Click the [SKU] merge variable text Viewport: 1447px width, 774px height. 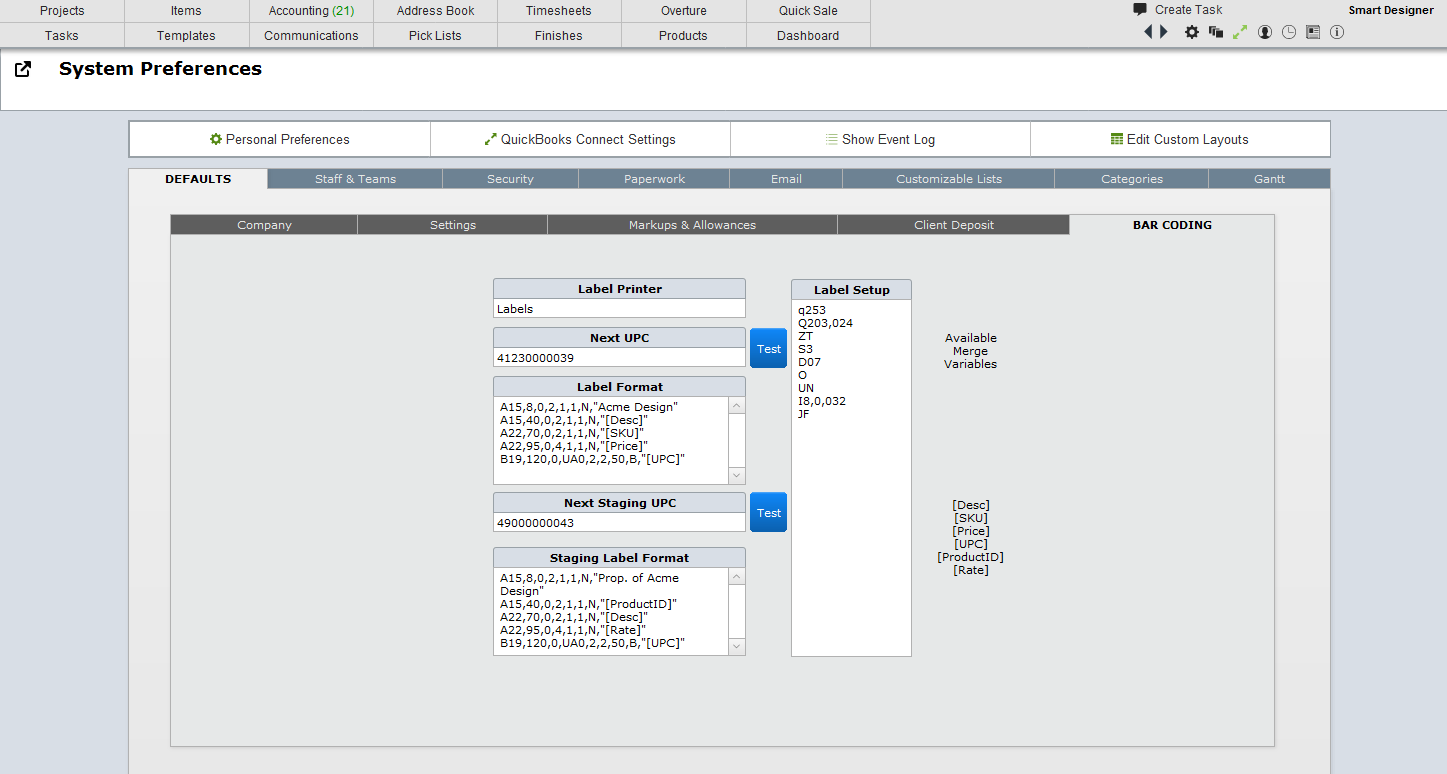[971, 518]
